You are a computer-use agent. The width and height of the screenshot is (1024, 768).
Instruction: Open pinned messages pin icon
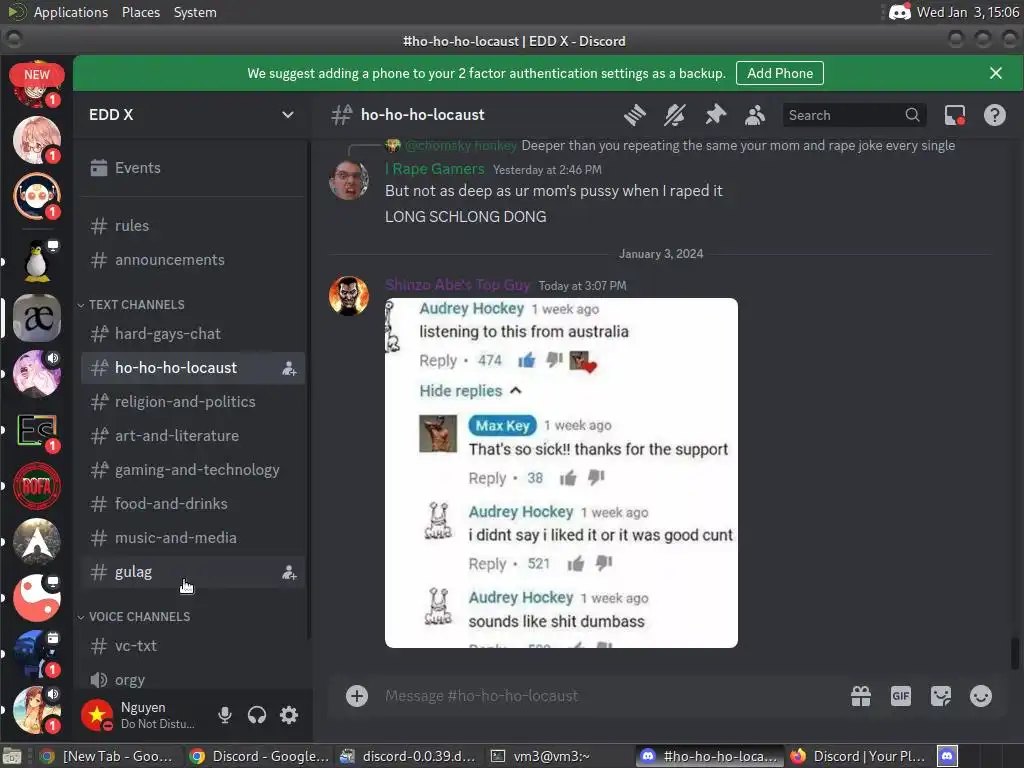coord(715,115)
